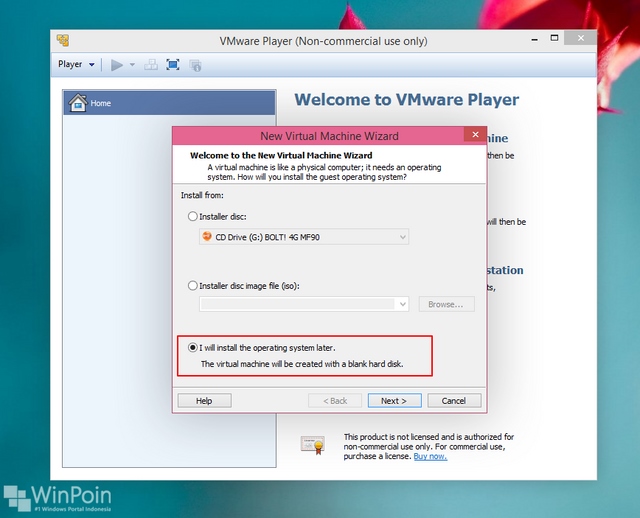This screenshot has width=640, height=518.
Task: Open the Player menu
Action: click(76, 64)
